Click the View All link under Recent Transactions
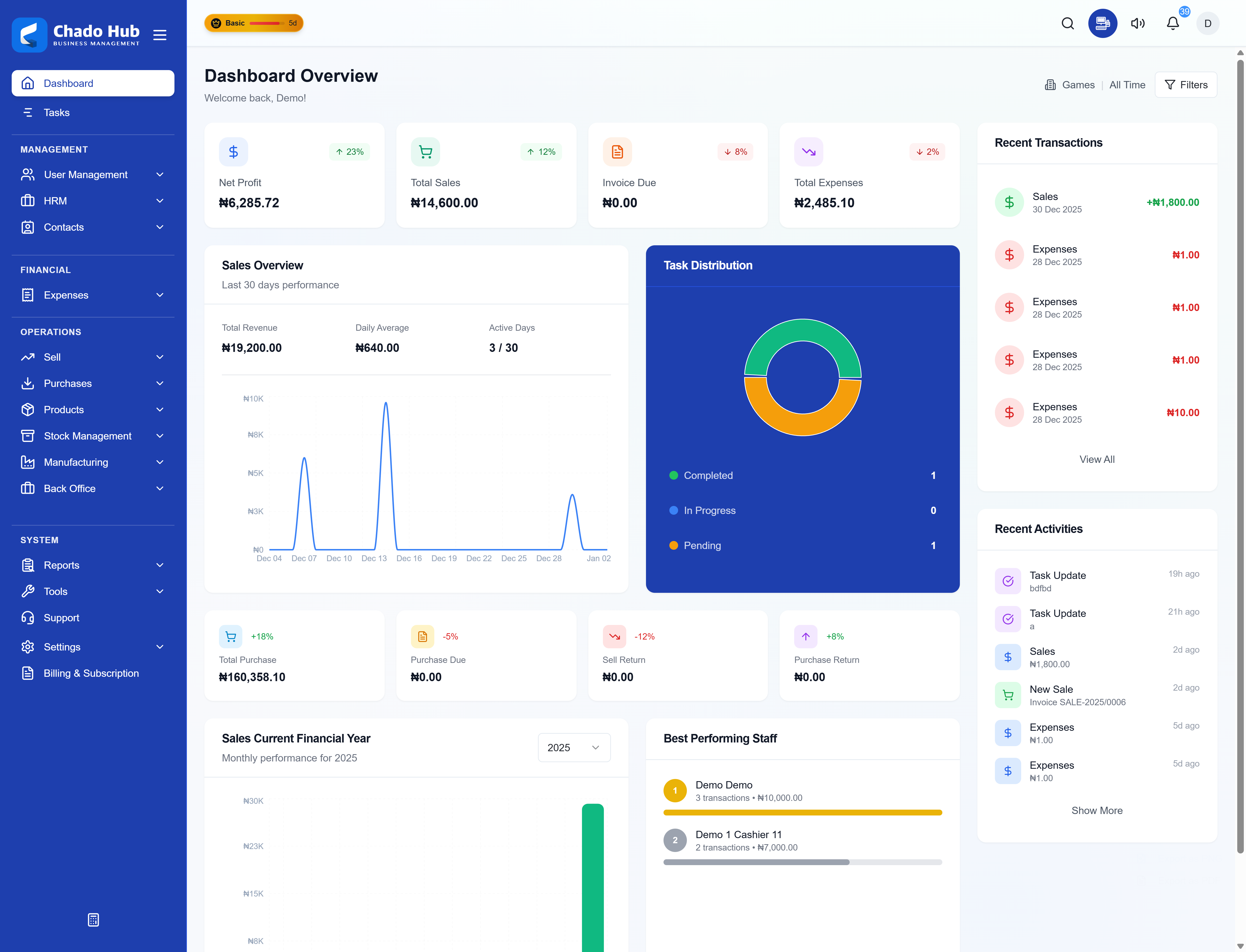1246x952 pixels. (1096, 459)
